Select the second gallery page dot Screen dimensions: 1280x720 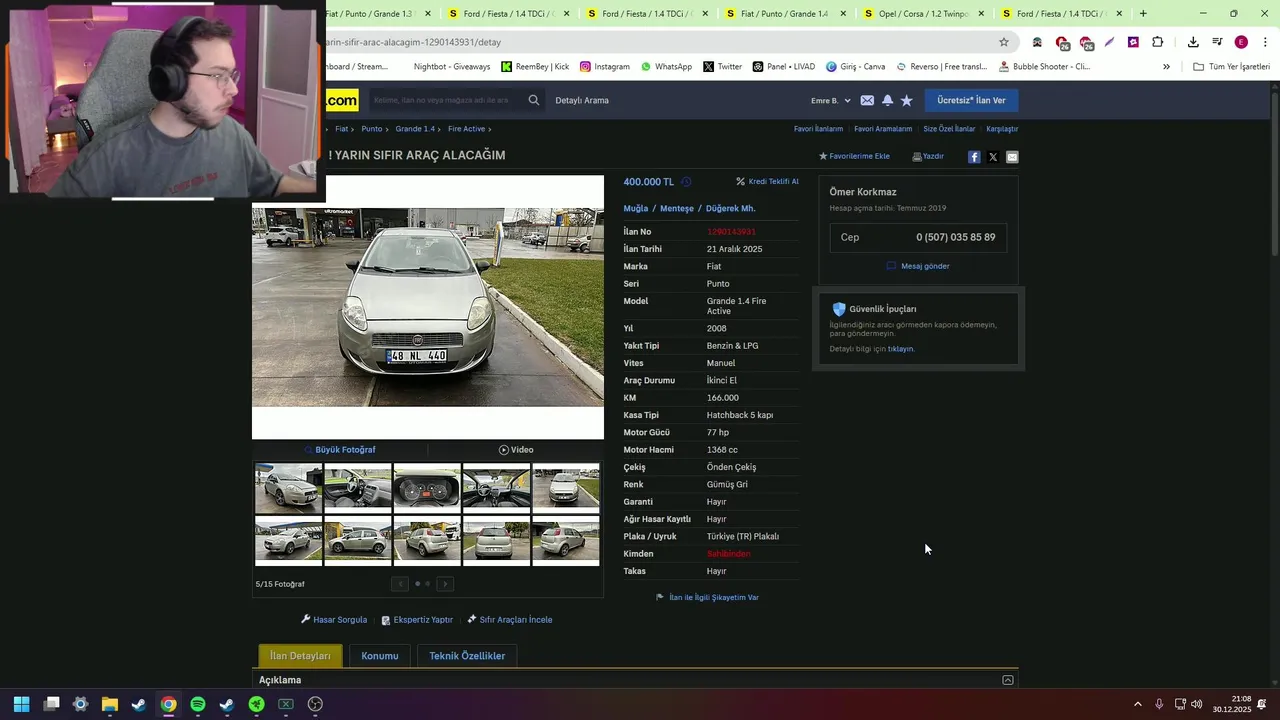point(428,584)
